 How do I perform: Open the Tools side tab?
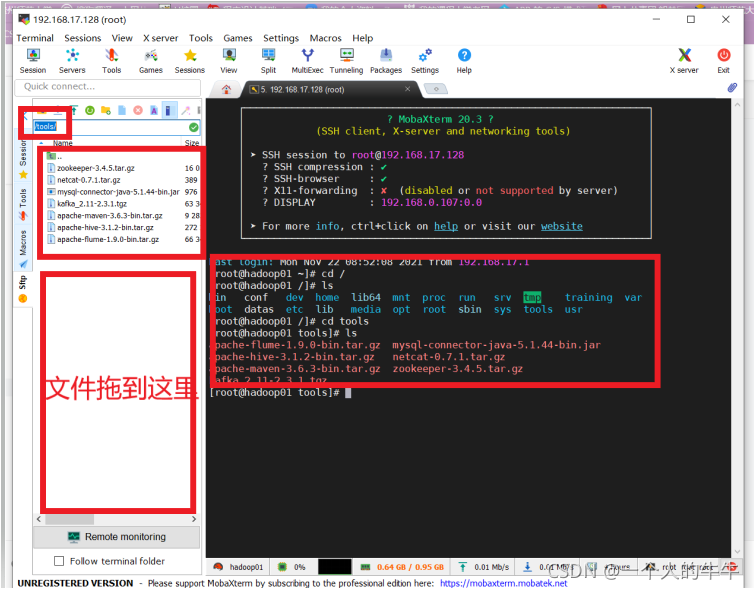pos(23,204)
